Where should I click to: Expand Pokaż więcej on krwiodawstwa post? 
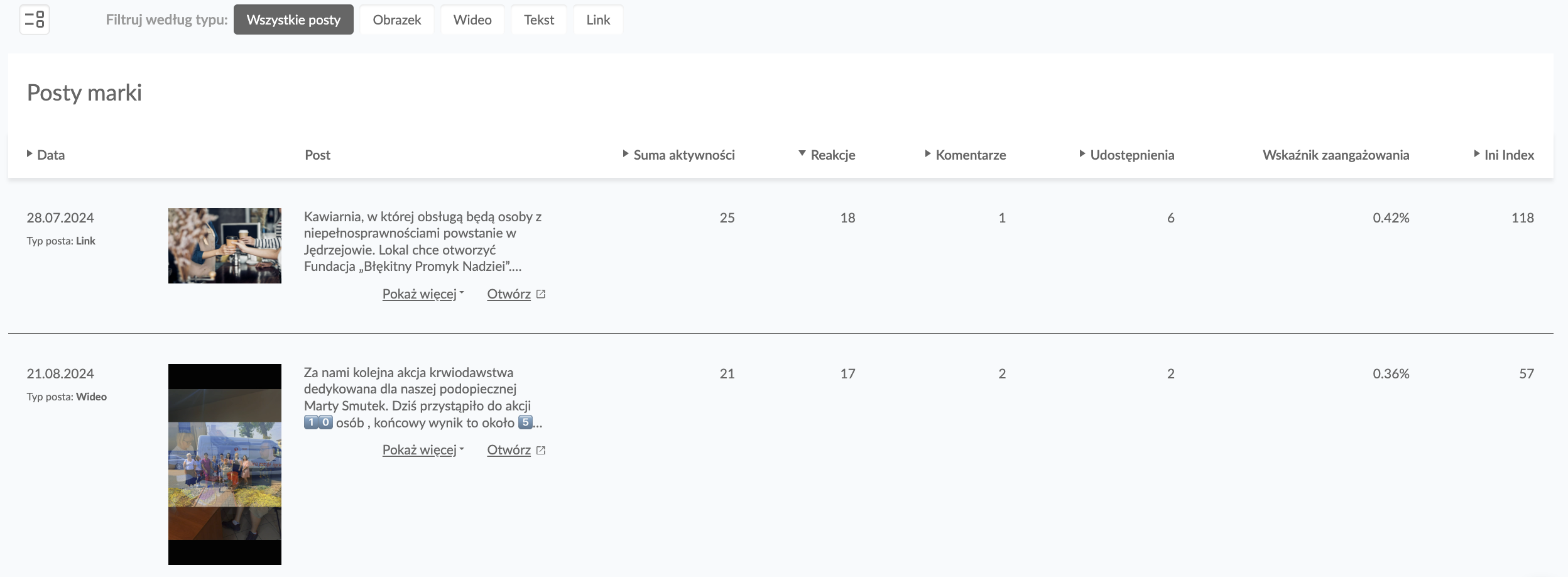422,450
